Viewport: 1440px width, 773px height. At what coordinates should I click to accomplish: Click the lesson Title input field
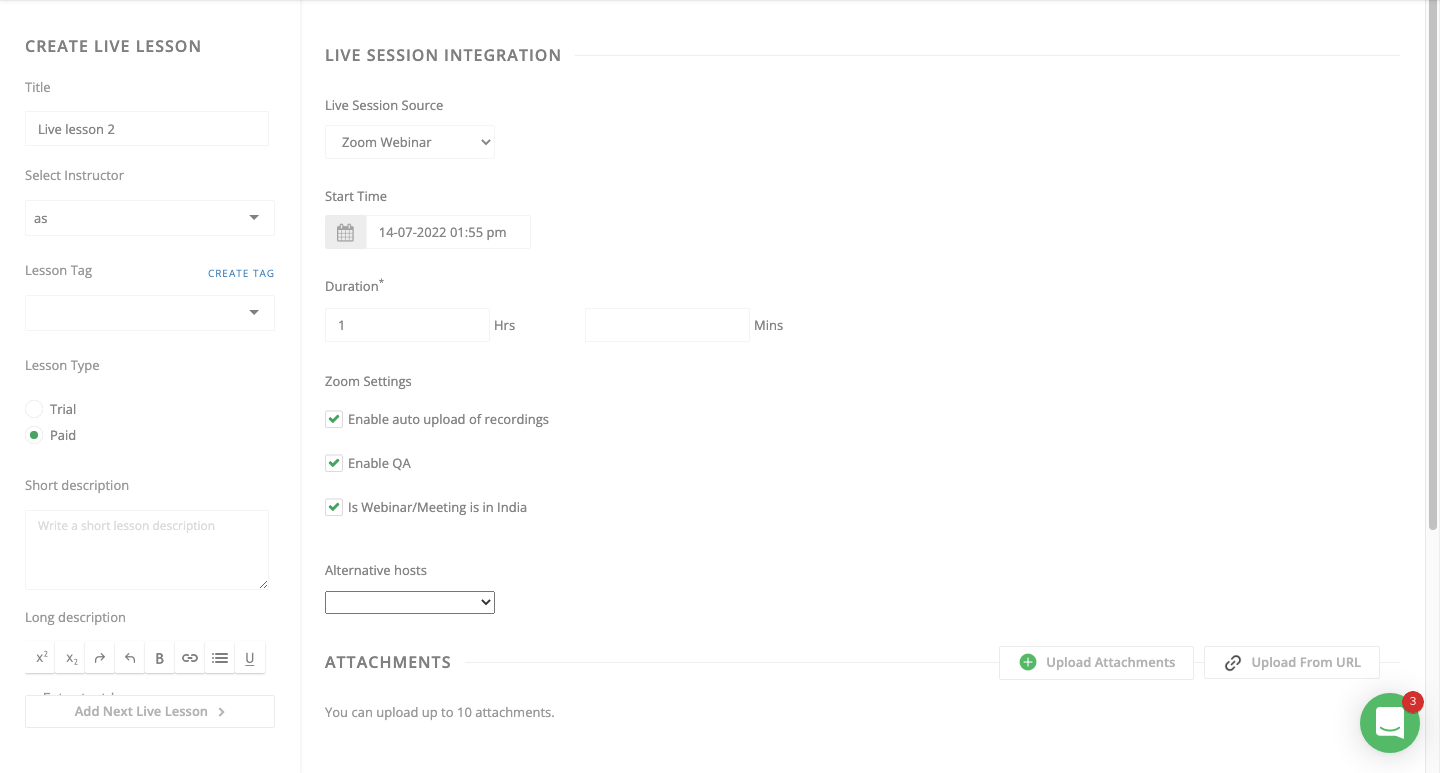147,129
